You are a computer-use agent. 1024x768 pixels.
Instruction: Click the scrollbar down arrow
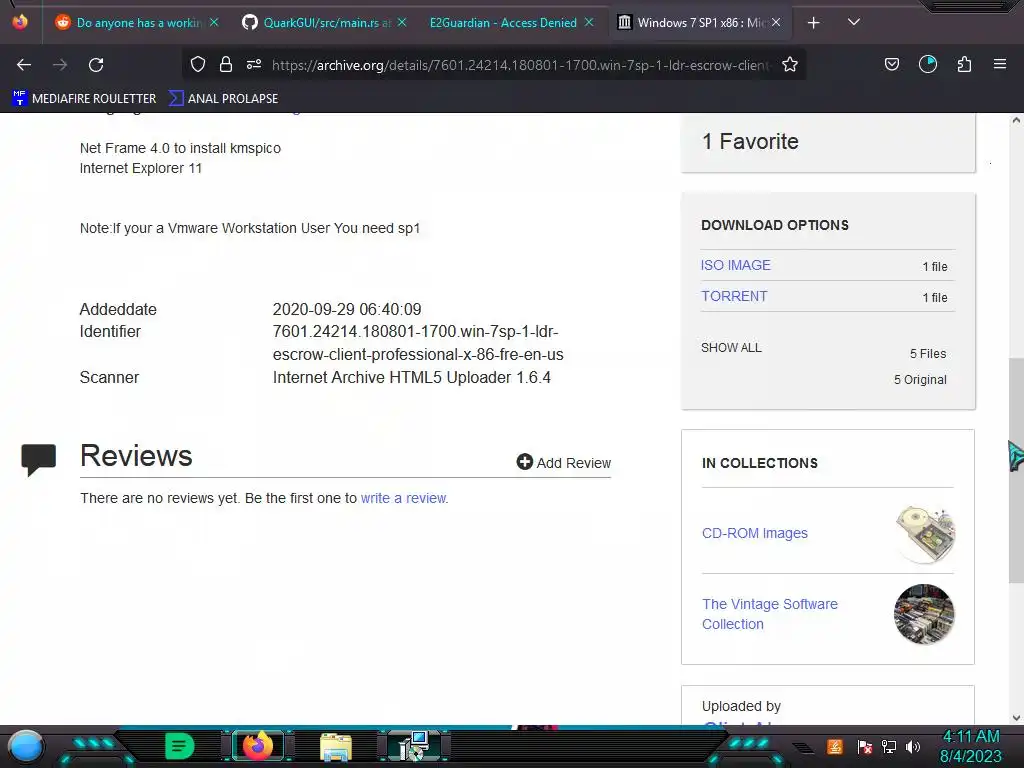pyautogui.click(x=1016, y=718)
